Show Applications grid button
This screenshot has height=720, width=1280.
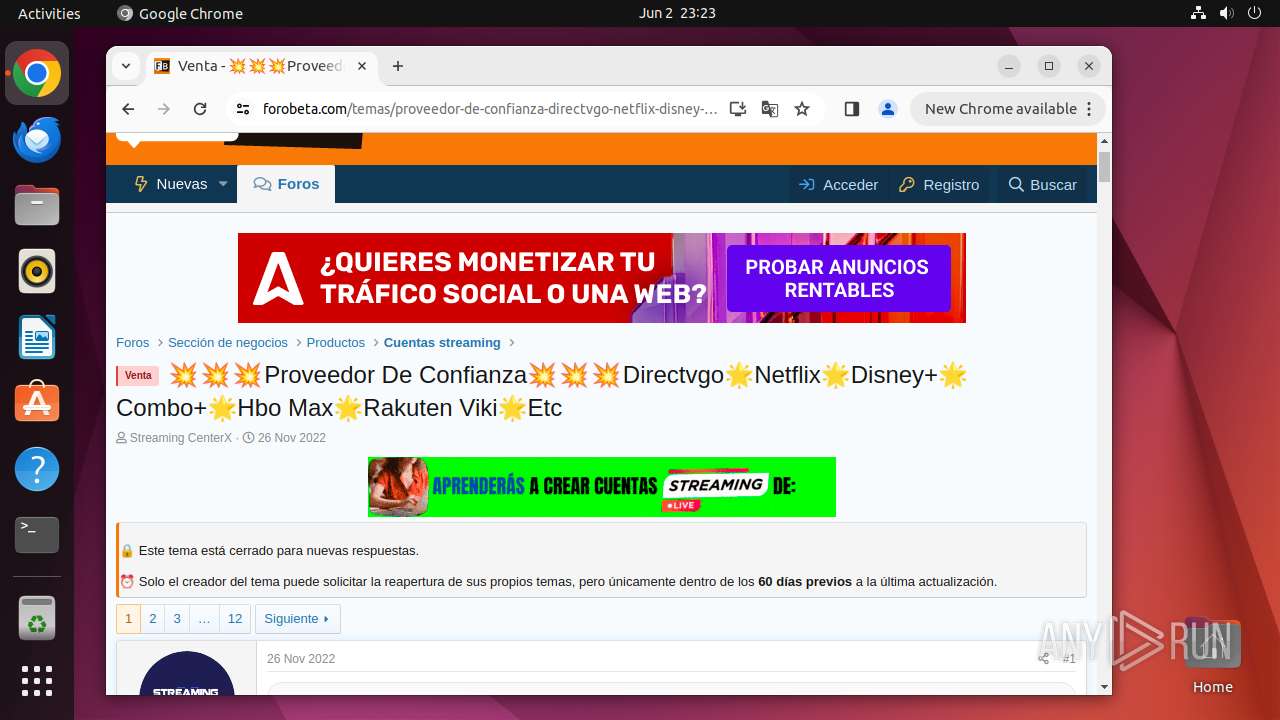[x=37, y=681]
